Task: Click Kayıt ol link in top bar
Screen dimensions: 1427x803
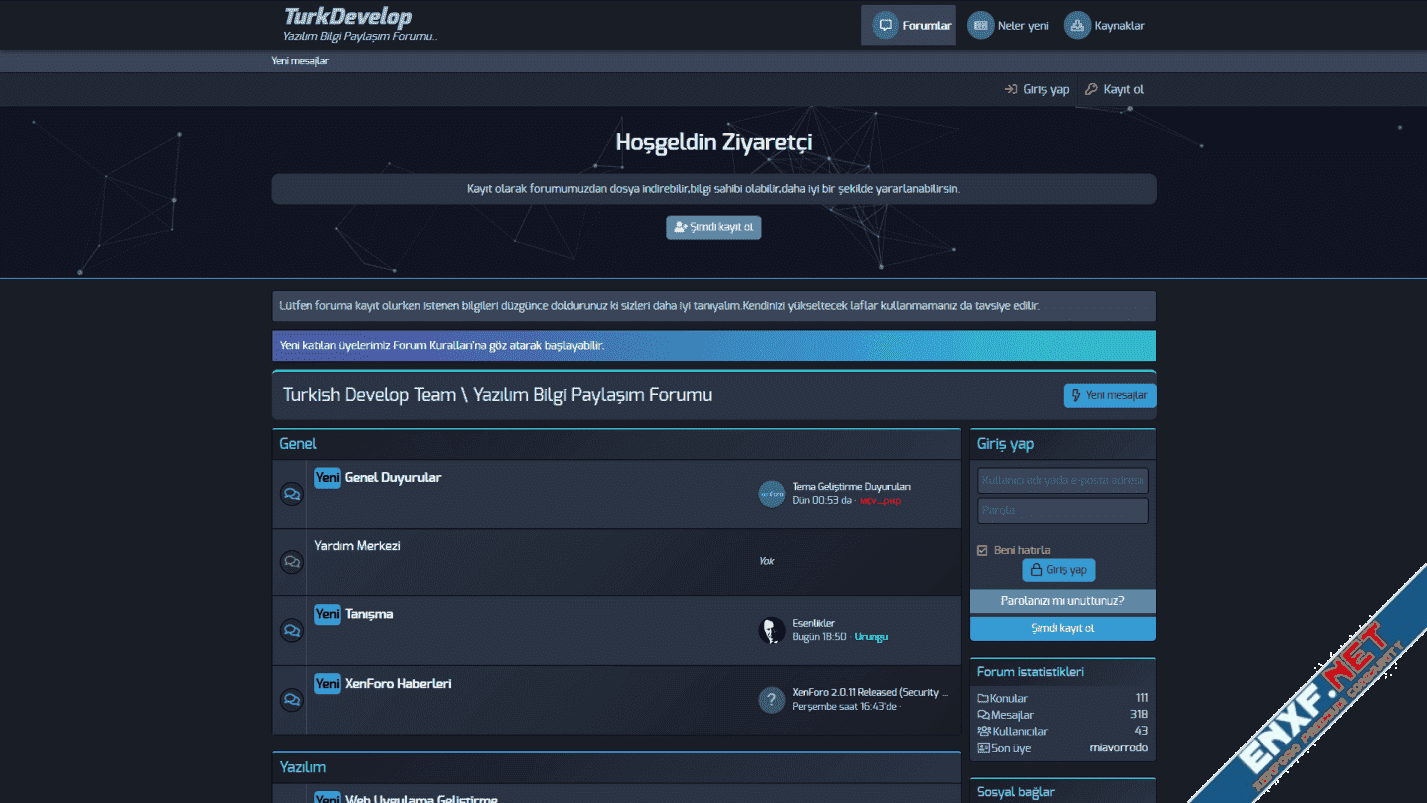Action: coord(1115,89)
